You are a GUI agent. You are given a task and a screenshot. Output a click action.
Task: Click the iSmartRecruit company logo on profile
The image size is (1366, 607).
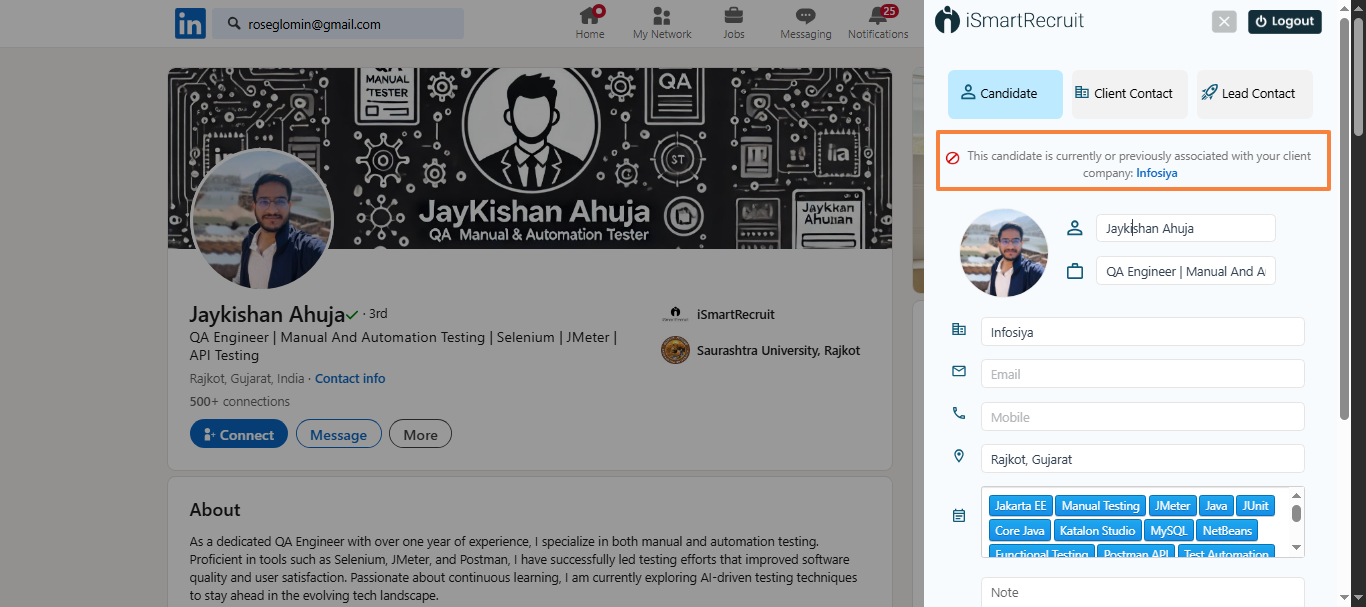[x=675, y=314]
